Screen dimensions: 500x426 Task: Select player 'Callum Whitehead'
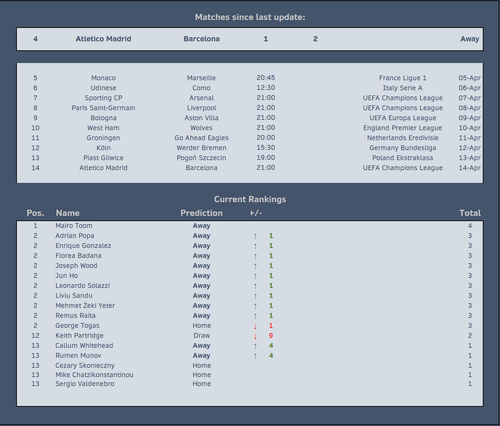pos(84,346)
